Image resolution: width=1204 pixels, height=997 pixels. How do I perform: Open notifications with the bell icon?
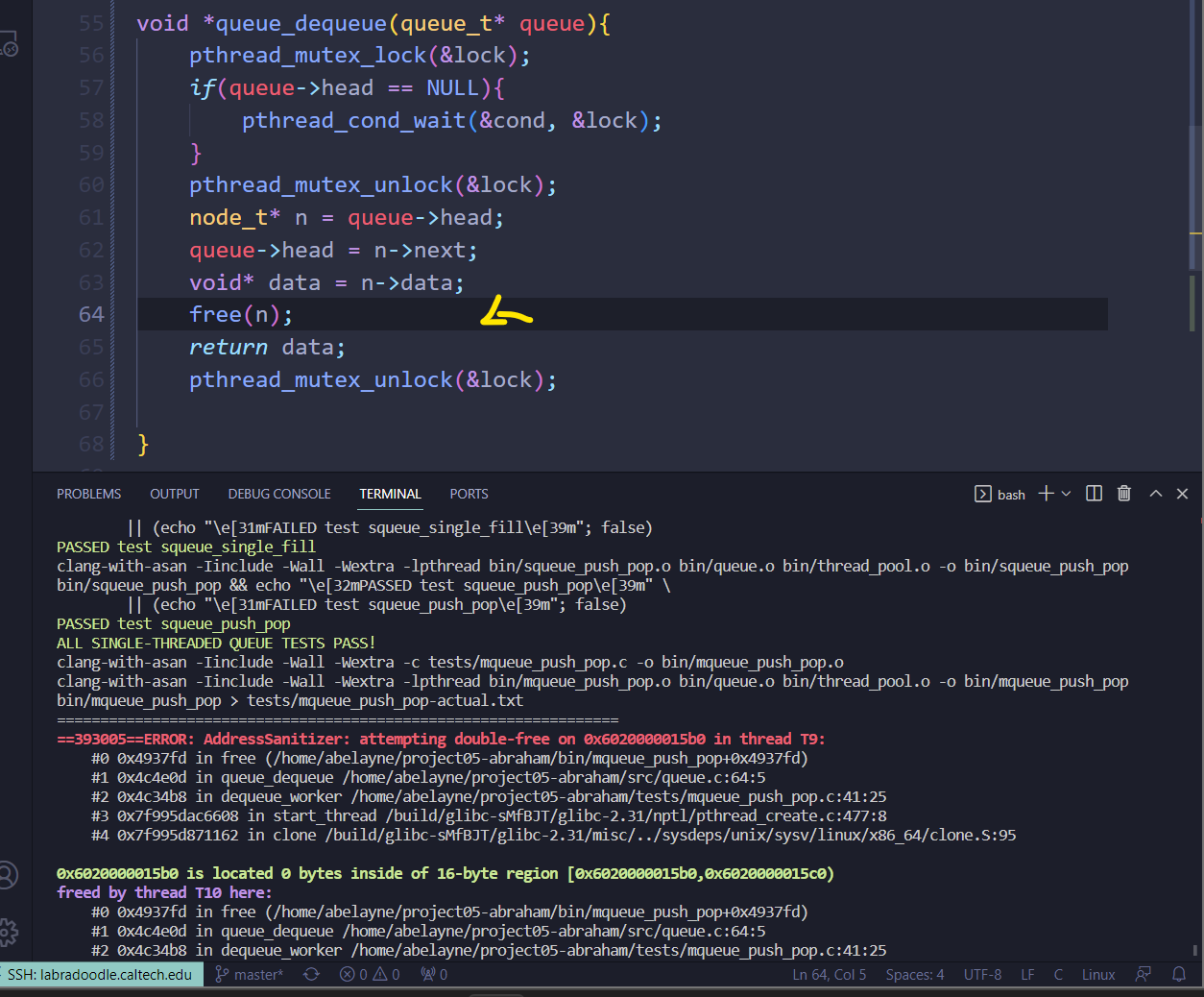click(1179, 974)
